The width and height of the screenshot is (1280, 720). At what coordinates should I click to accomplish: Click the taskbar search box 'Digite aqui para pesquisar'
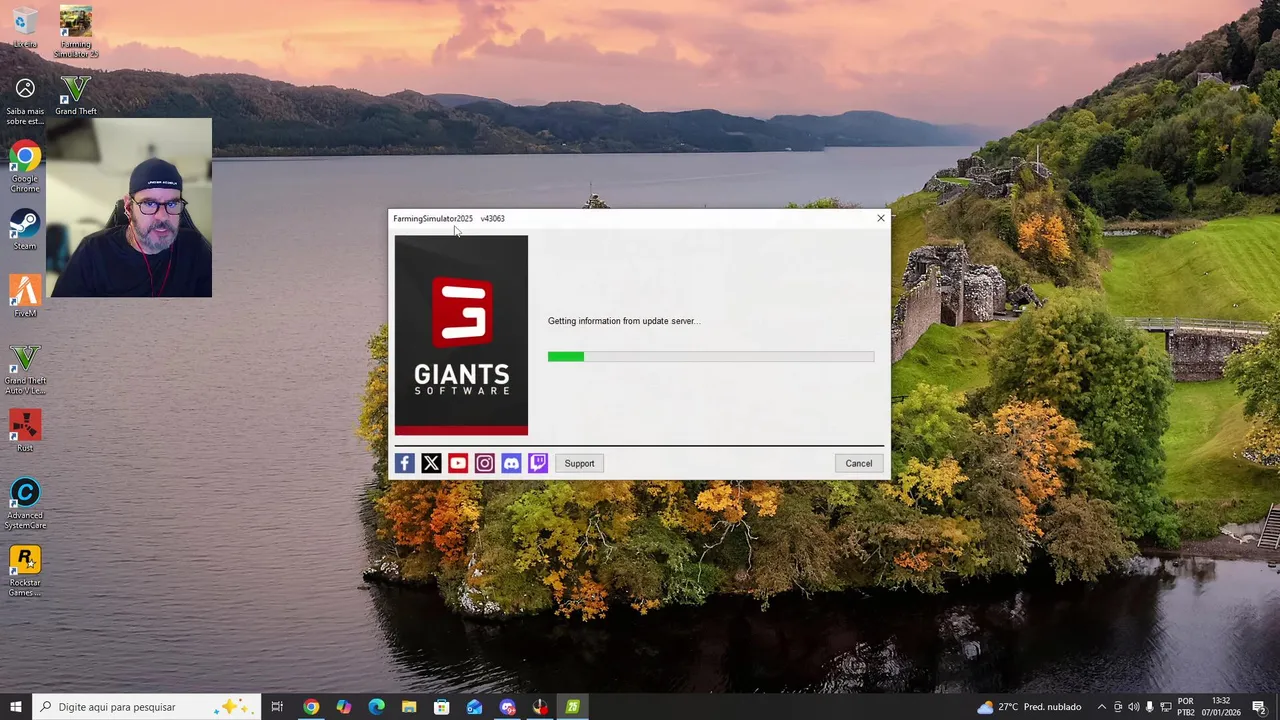[x=146, y=707]
